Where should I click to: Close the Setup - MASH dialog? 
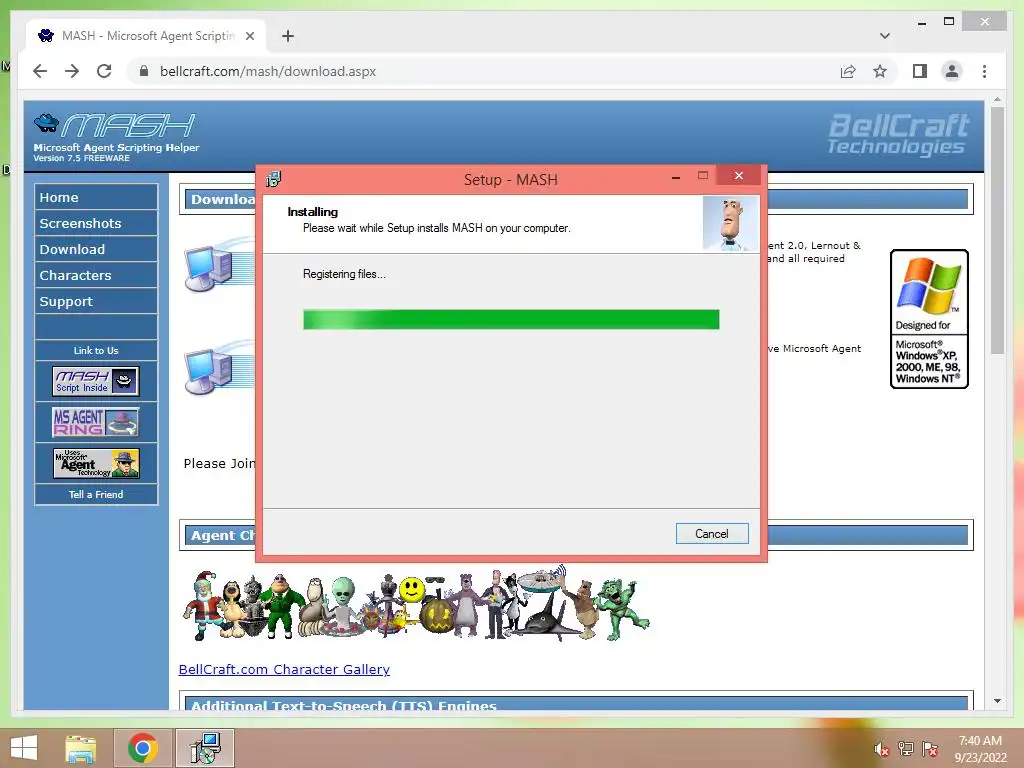point(739,176)
